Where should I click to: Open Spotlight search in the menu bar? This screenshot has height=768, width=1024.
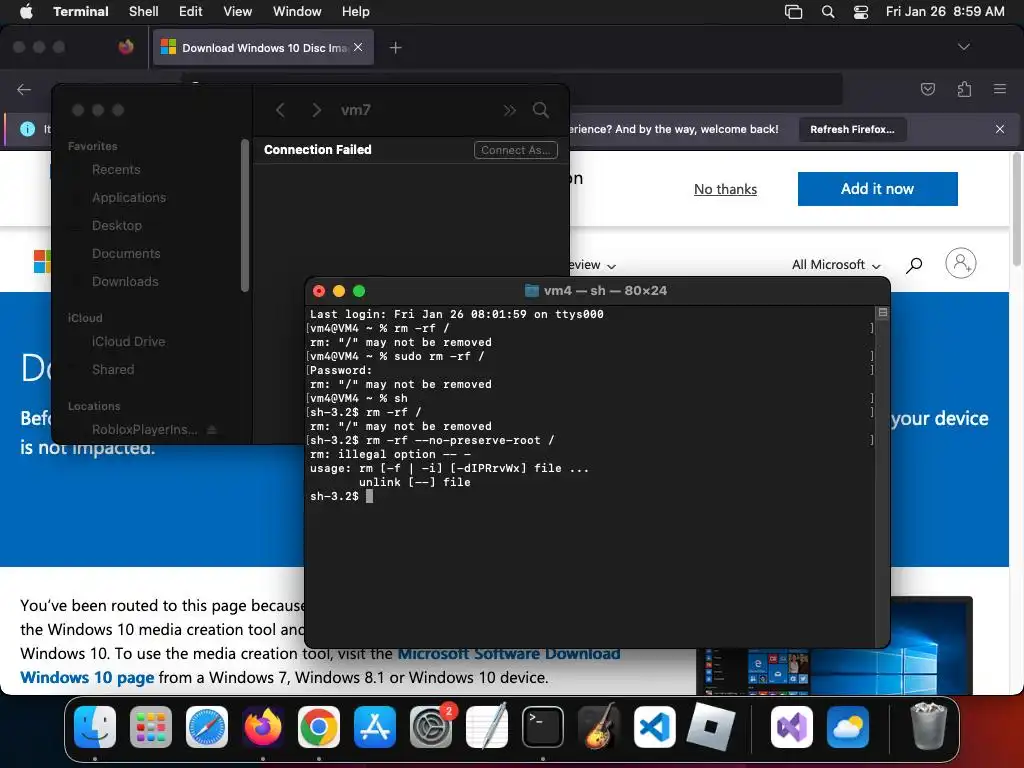point(827,12)
